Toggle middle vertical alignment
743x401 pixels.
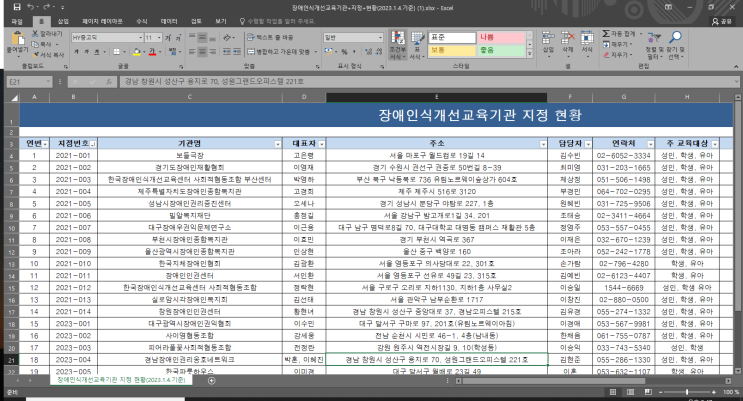tap(202, 37)
